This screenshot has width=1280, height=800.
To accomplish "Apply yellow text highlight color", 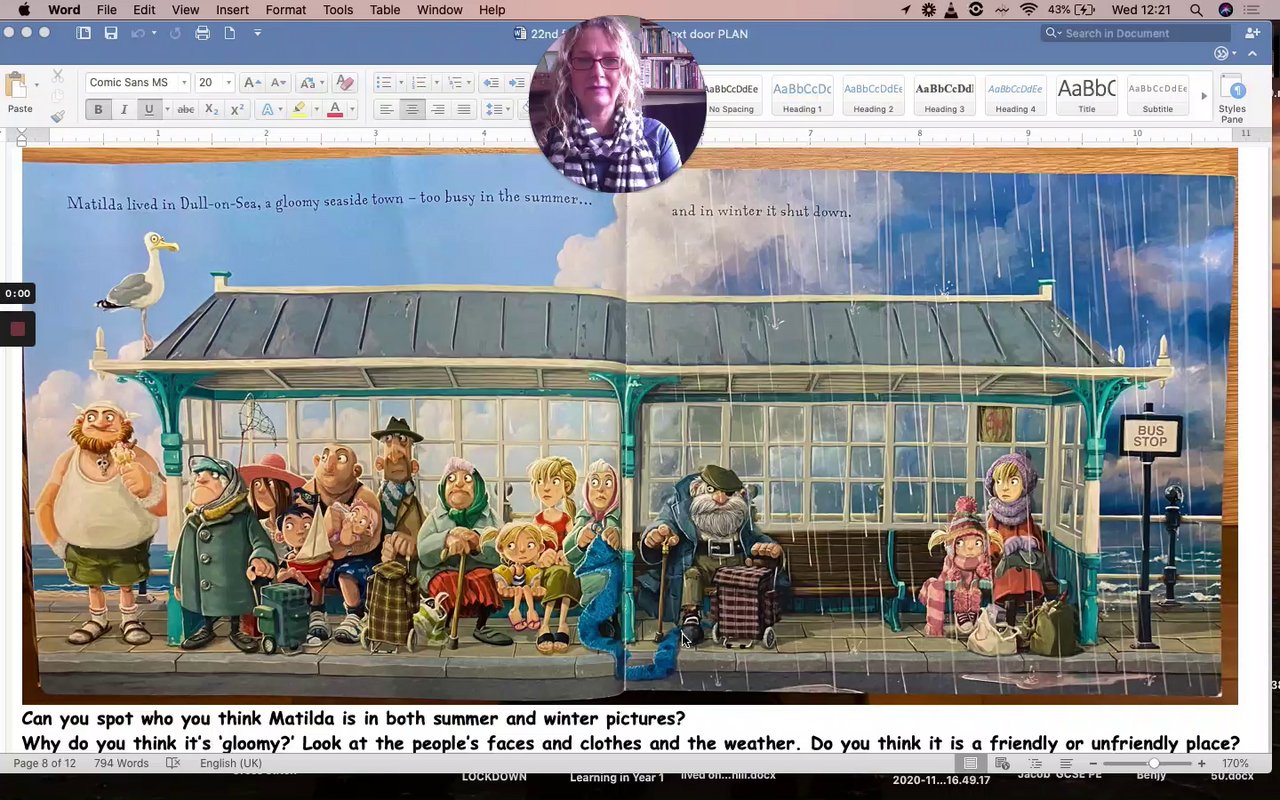I will pos(299,110).
